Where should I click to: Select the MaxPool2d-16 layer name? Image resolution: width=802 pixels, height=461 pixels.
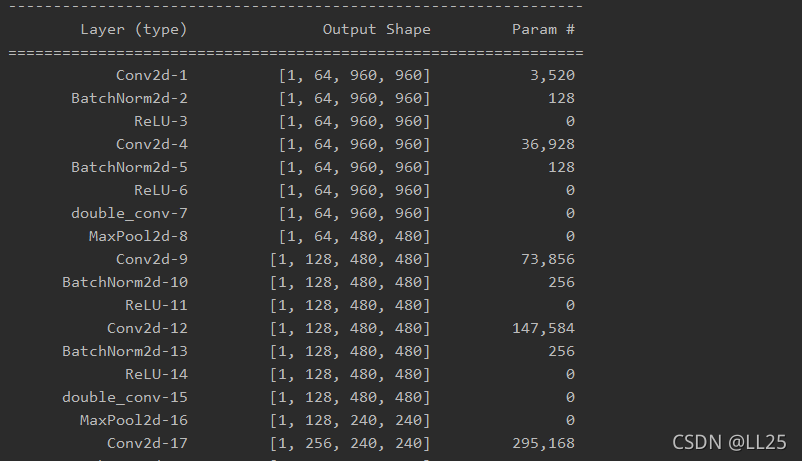(x=133, y=421)
